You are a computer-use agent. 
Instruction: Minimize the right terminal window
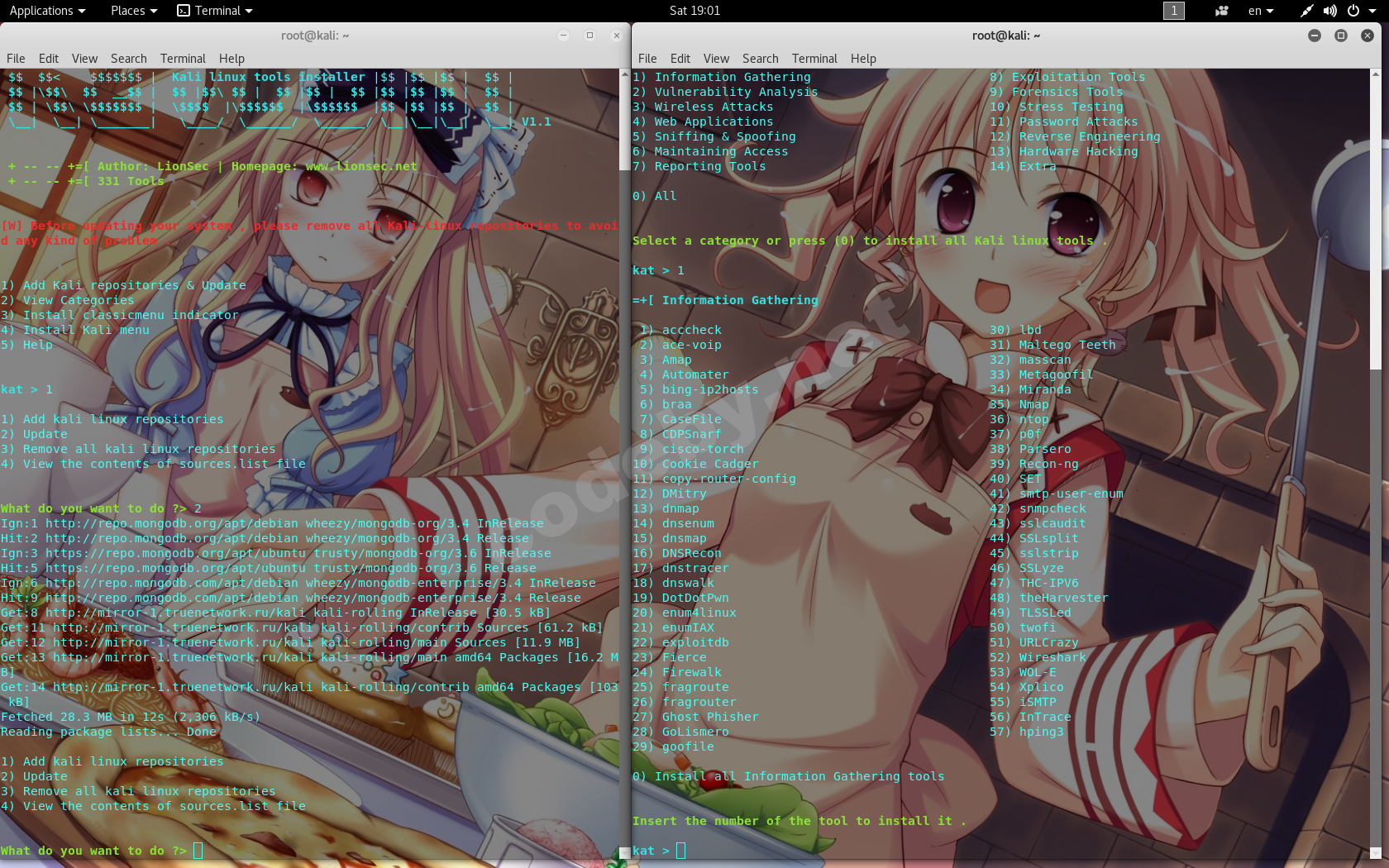(1315, 36)
